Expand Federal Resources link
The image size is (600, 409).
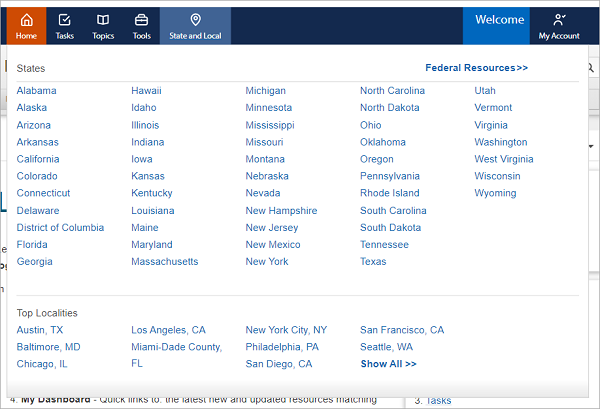(476, 68)
